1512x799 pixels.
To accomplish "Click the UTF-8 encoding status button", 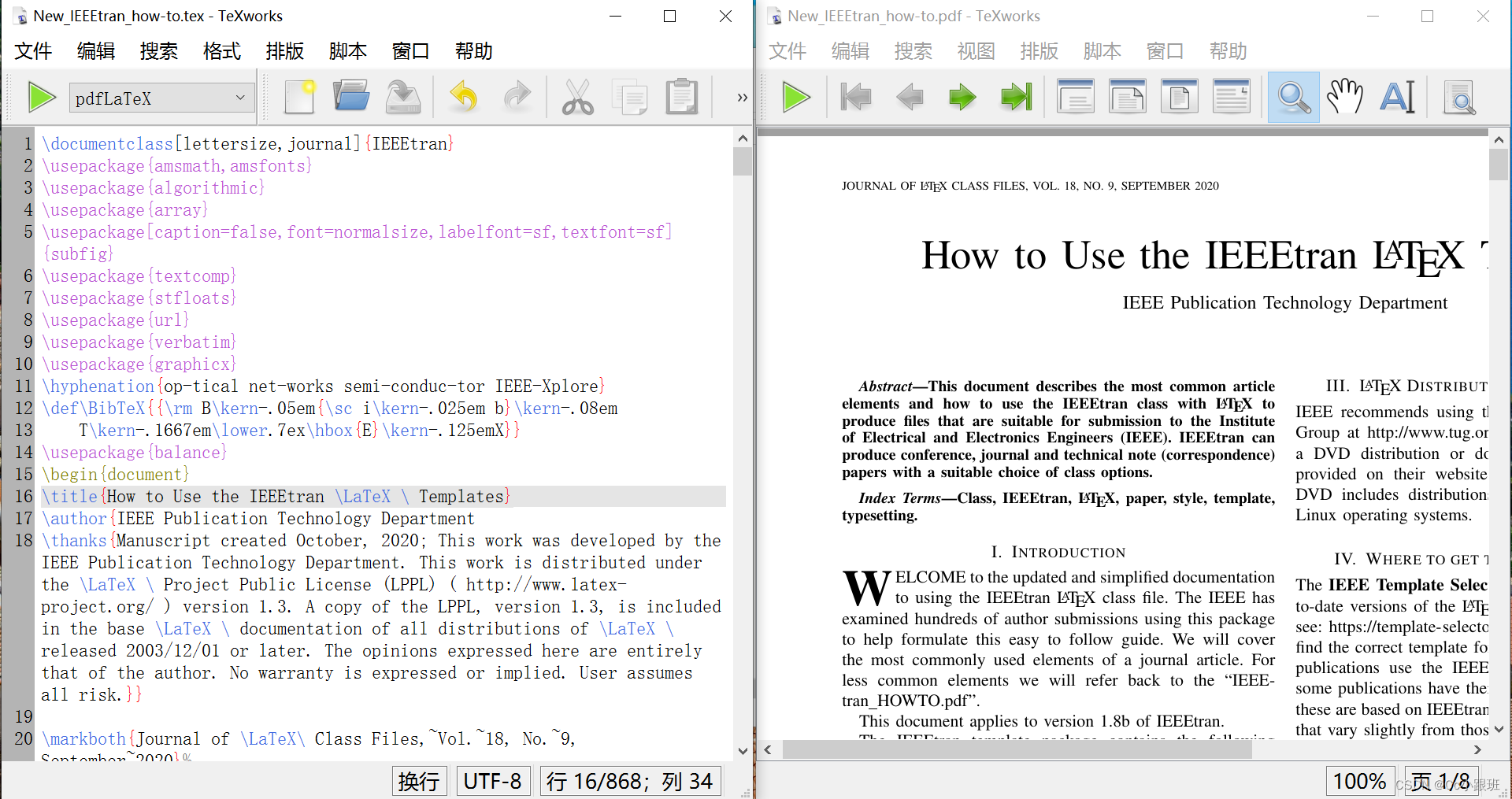I will click(x=493, y=781).
